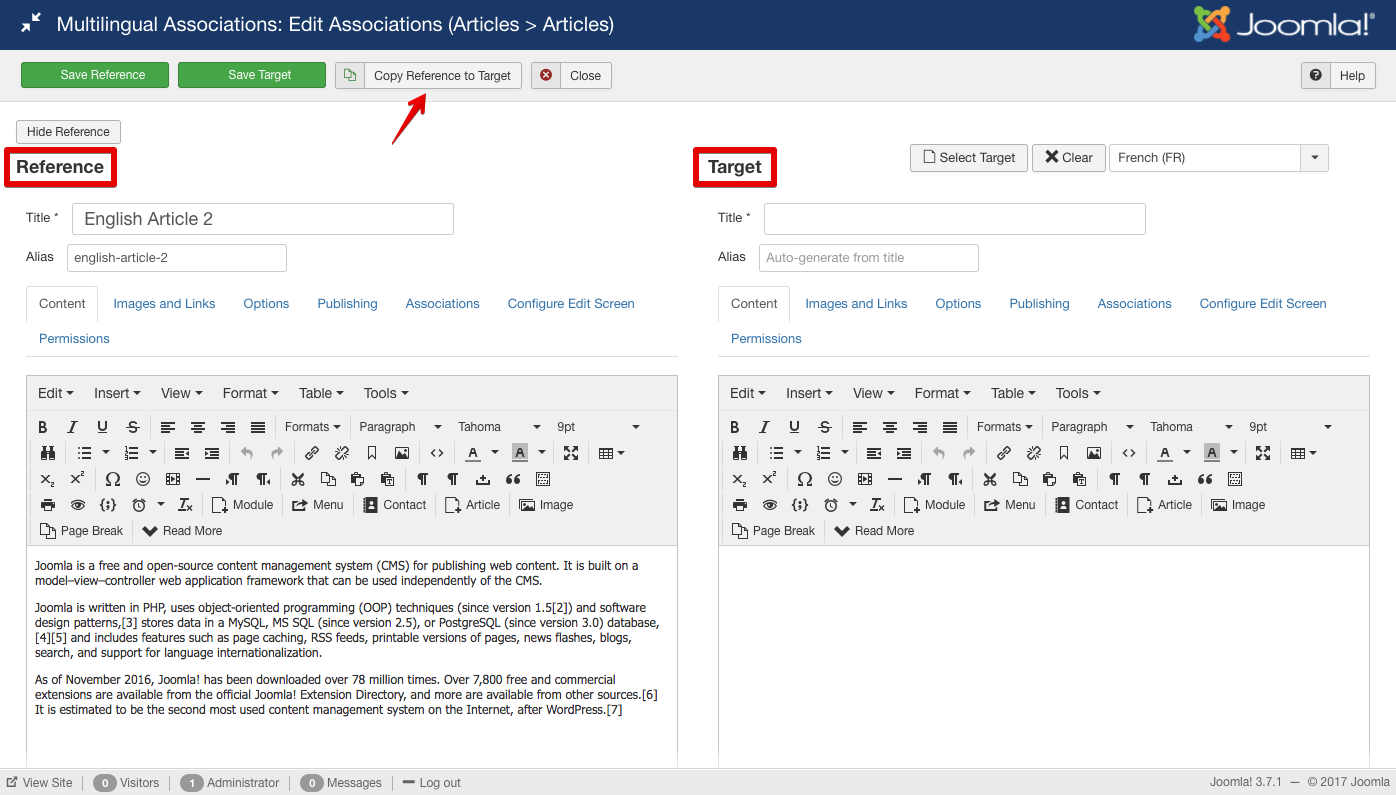Click Copy Reference to Target button

point(441,76)
